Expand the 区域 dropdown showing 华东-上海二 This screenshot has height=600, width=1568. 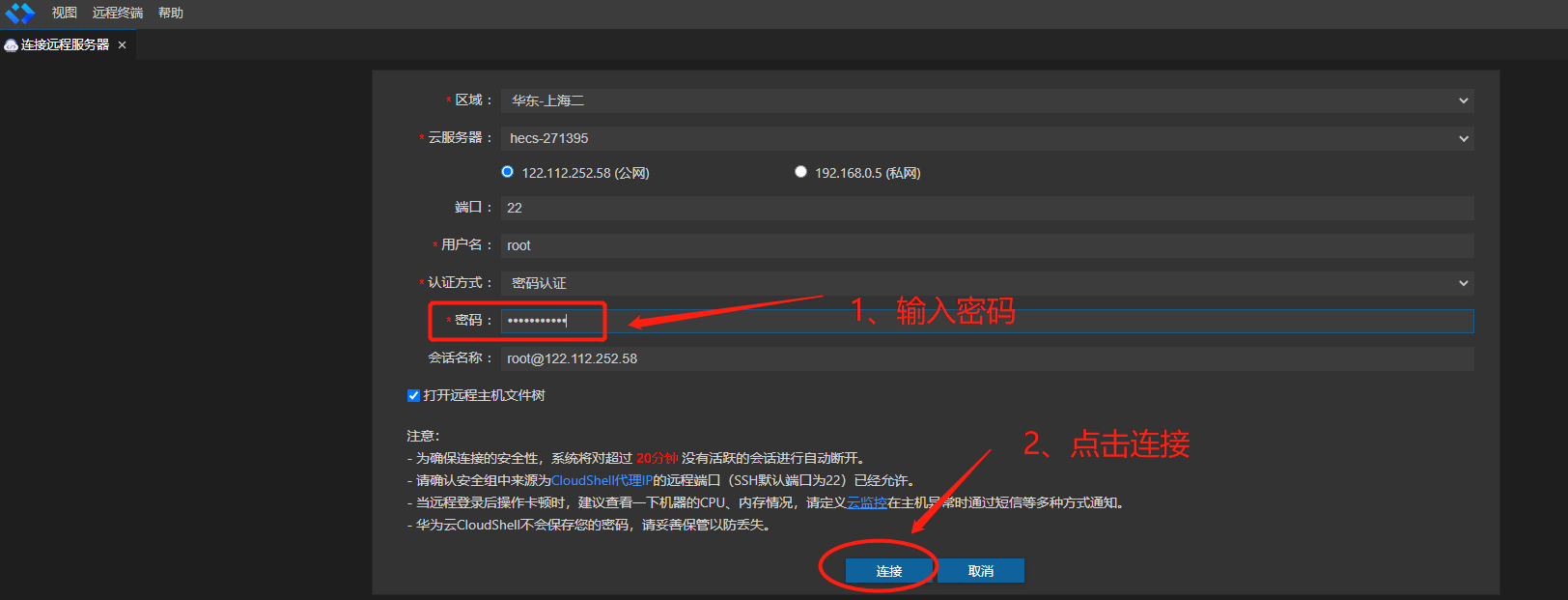click(x=987, y=100)
